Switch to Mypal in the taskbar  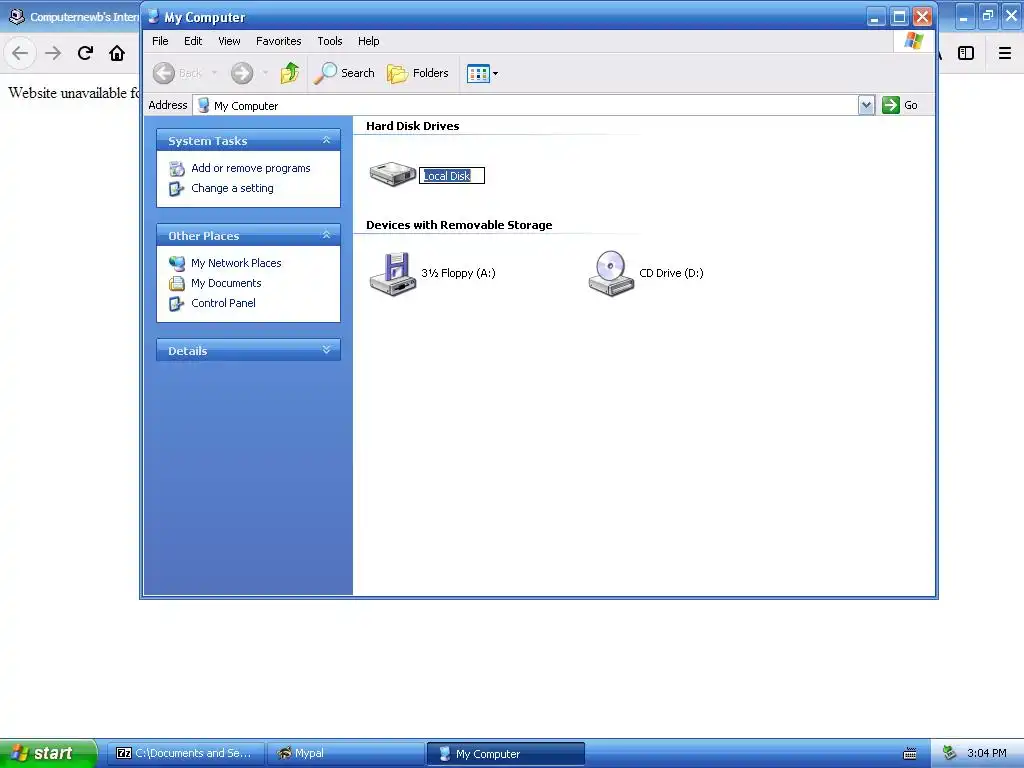346,753
